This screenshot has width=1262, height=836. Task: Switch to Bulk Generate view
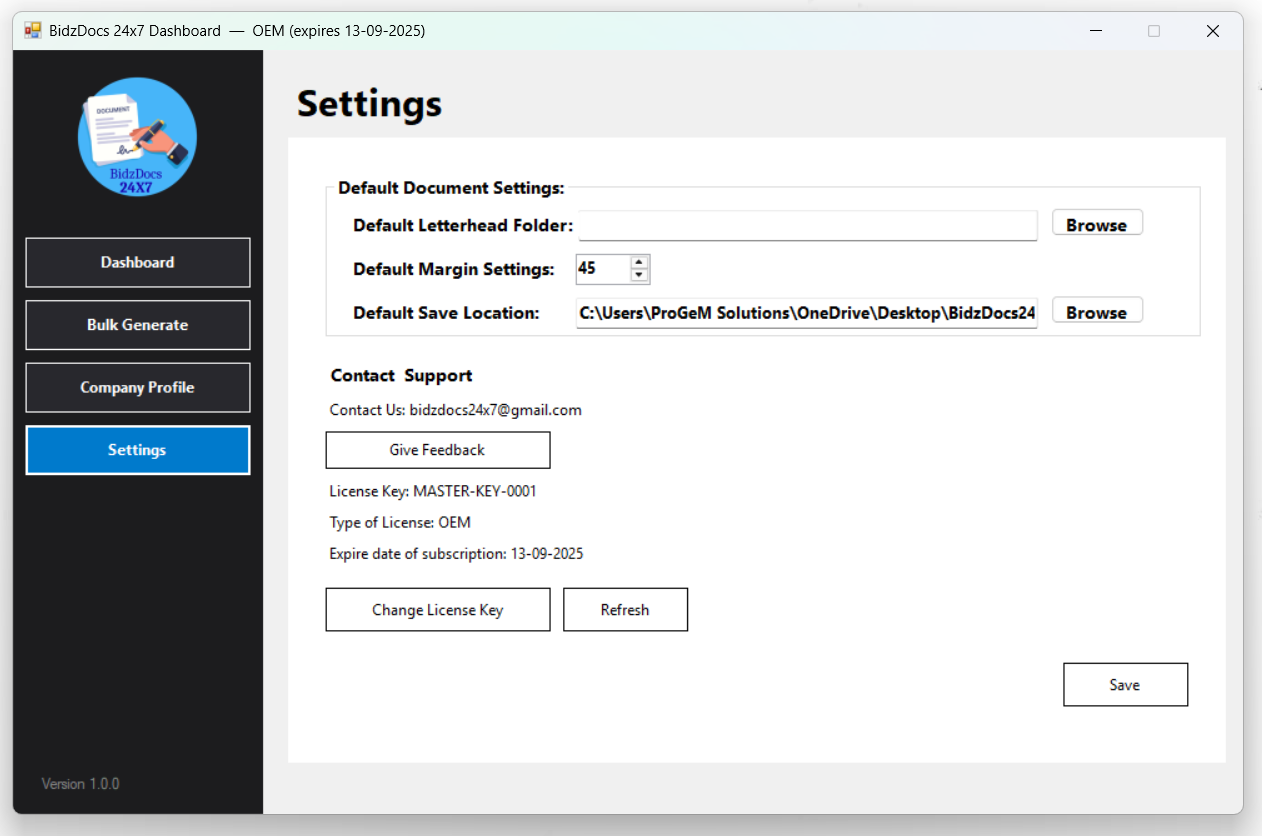coord(137,324)
